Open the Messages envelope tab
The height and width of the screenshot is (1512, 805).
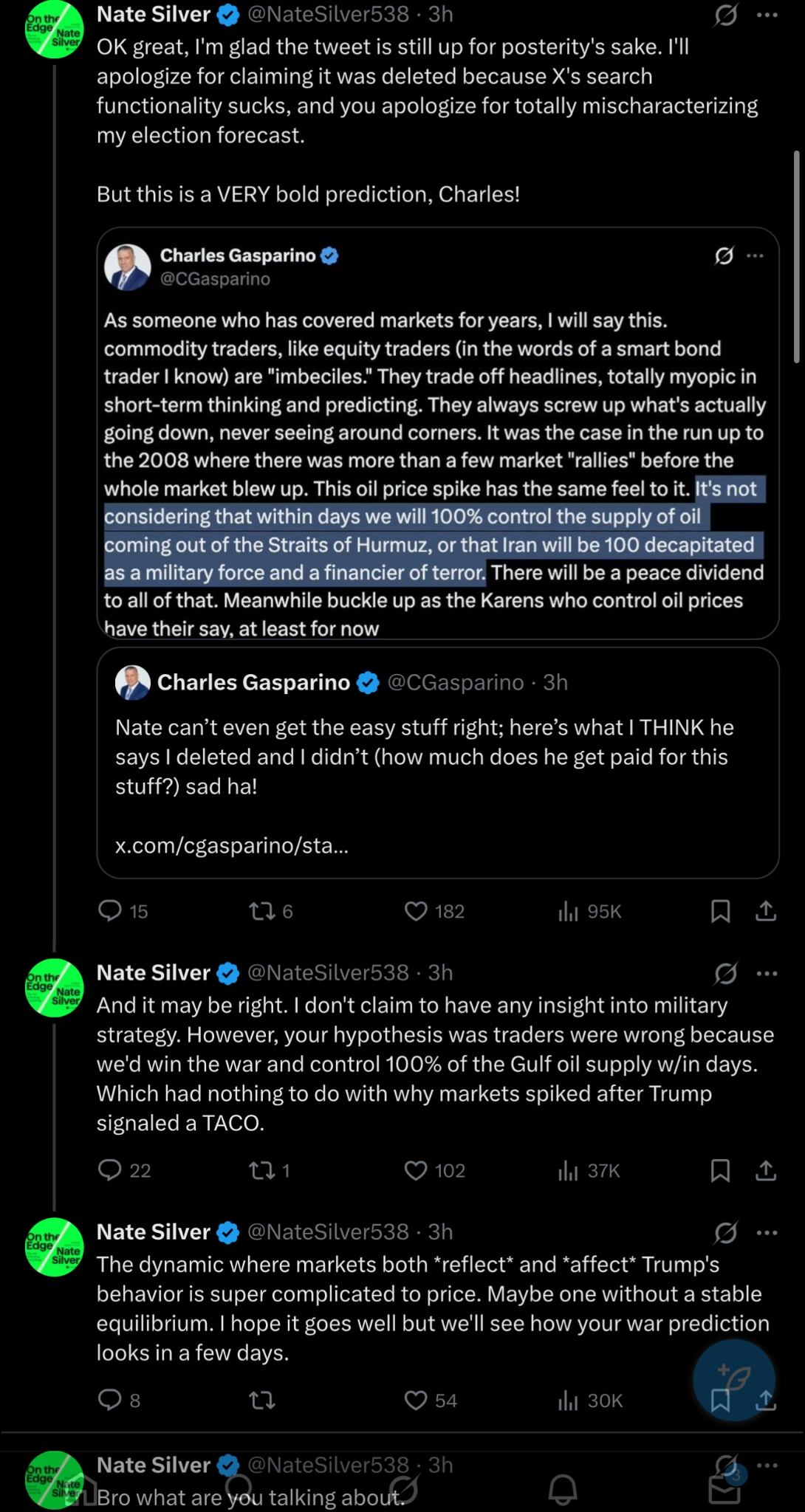(724, 1490)
